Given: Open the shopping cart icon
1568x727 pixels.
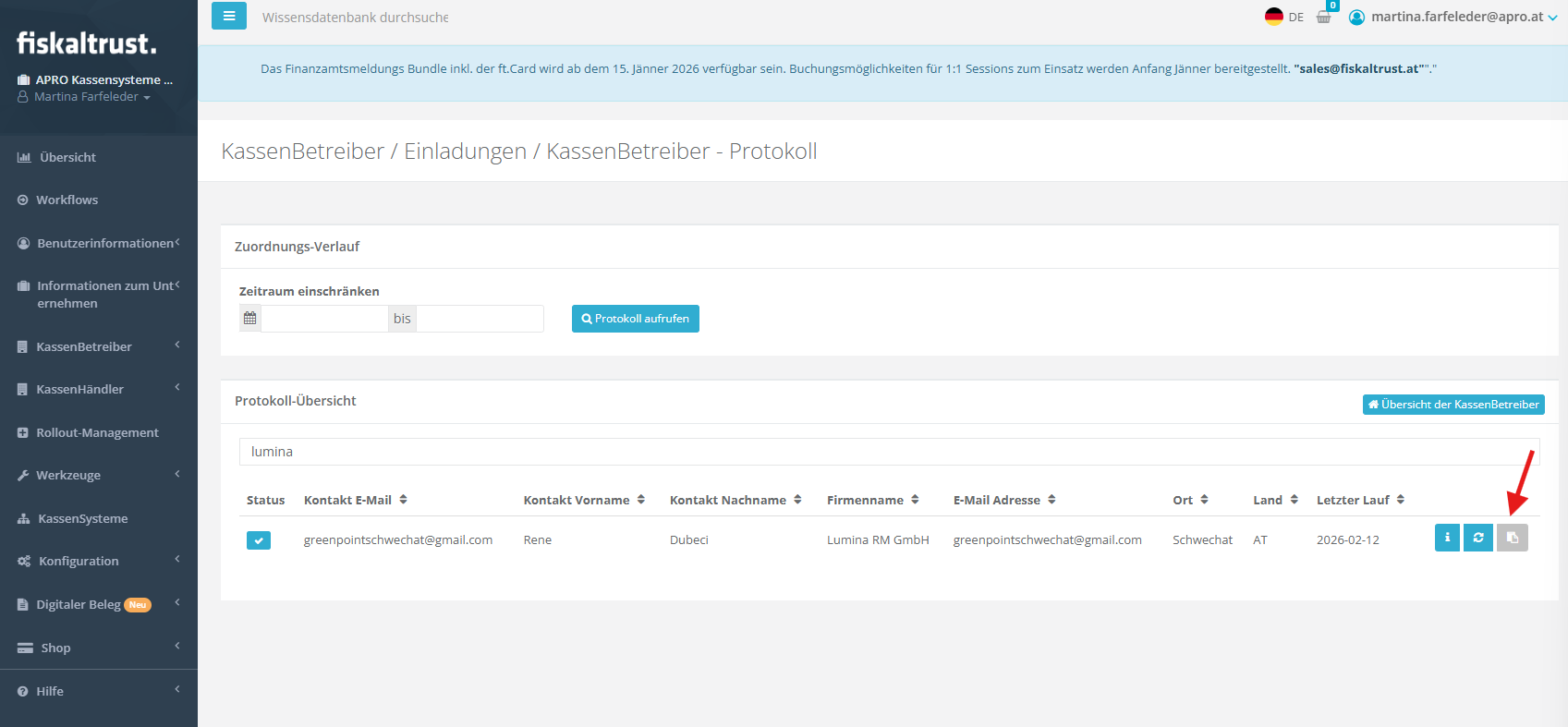Looking at the screenshot, I should [x=1323, y=17].
